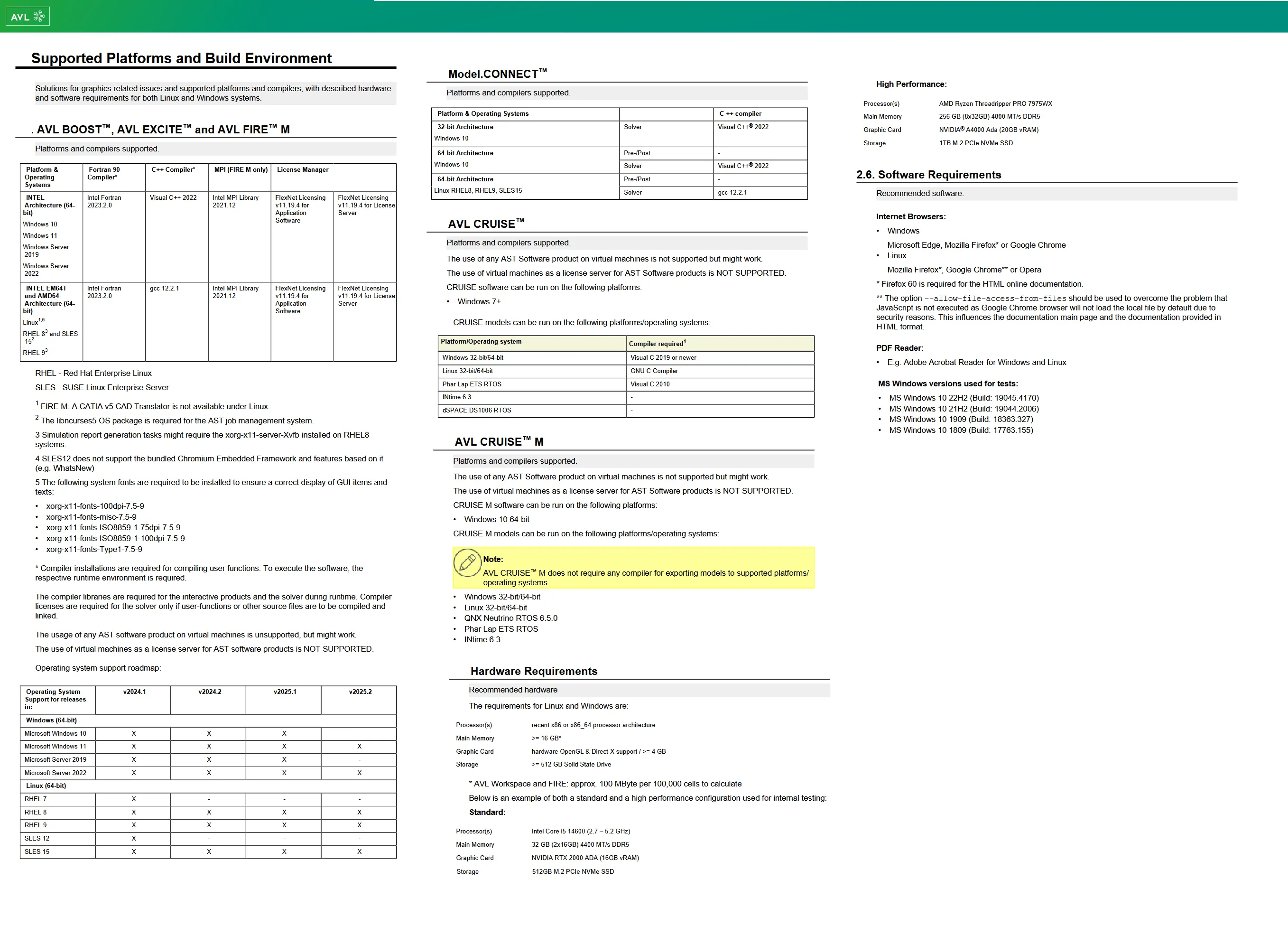Click the 'RHEL 7' roadmap row label
The width and height of the screenshot is (1288, 926).
35,799
